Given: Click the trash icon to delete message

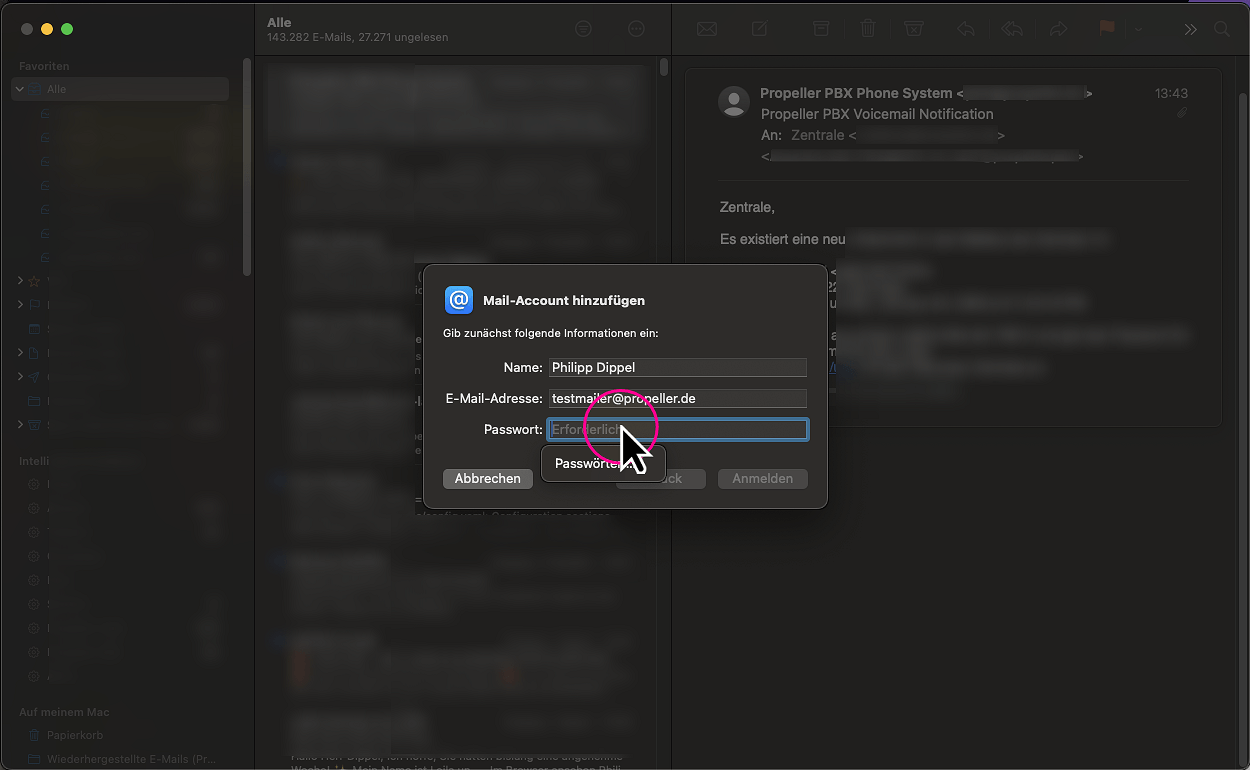Looking at the screenshot, I should (x=867, y=29).
